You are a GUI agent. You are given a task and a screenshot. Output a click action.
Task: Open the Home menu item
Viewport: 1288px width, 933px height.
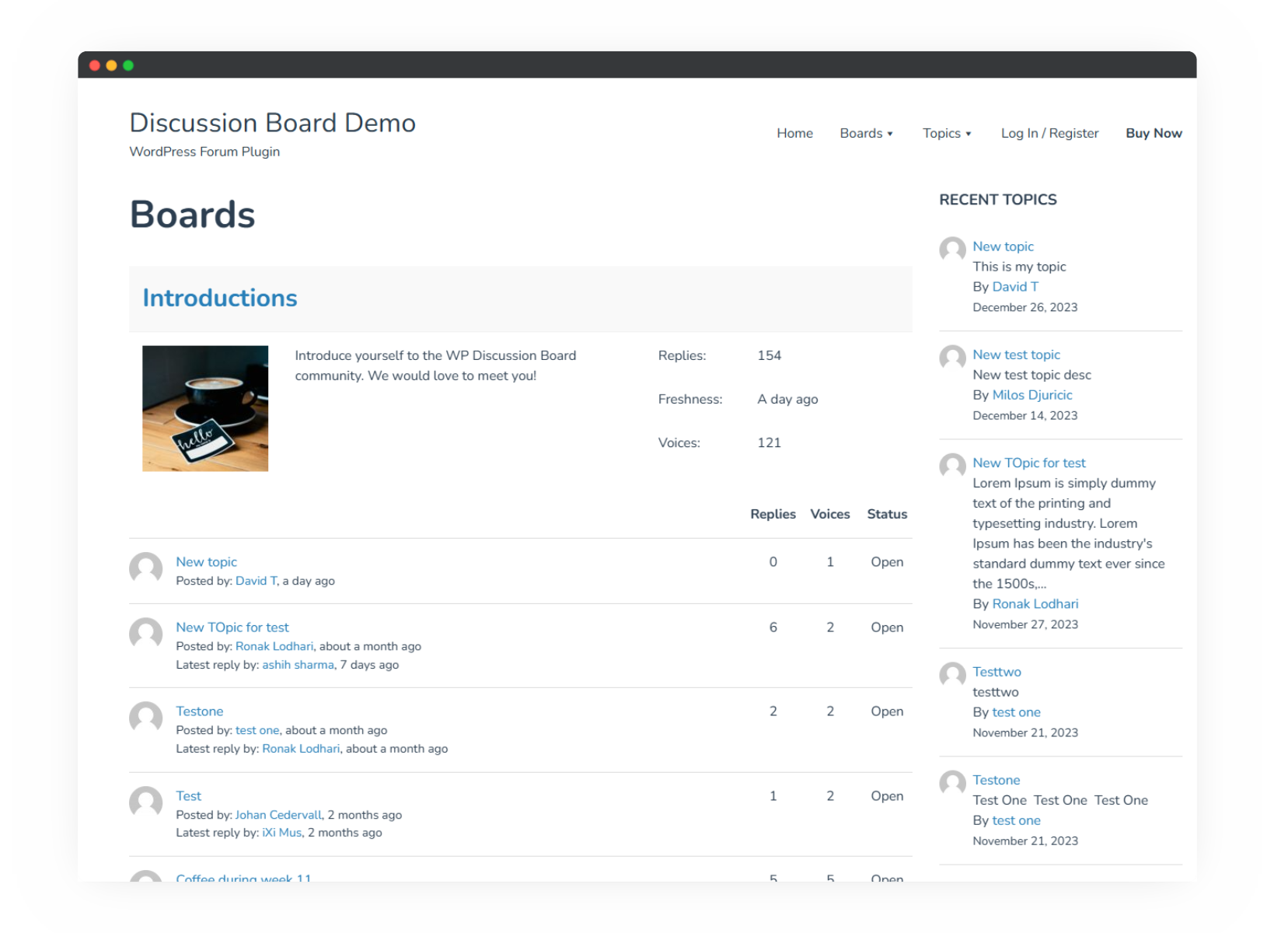(794, 133)
